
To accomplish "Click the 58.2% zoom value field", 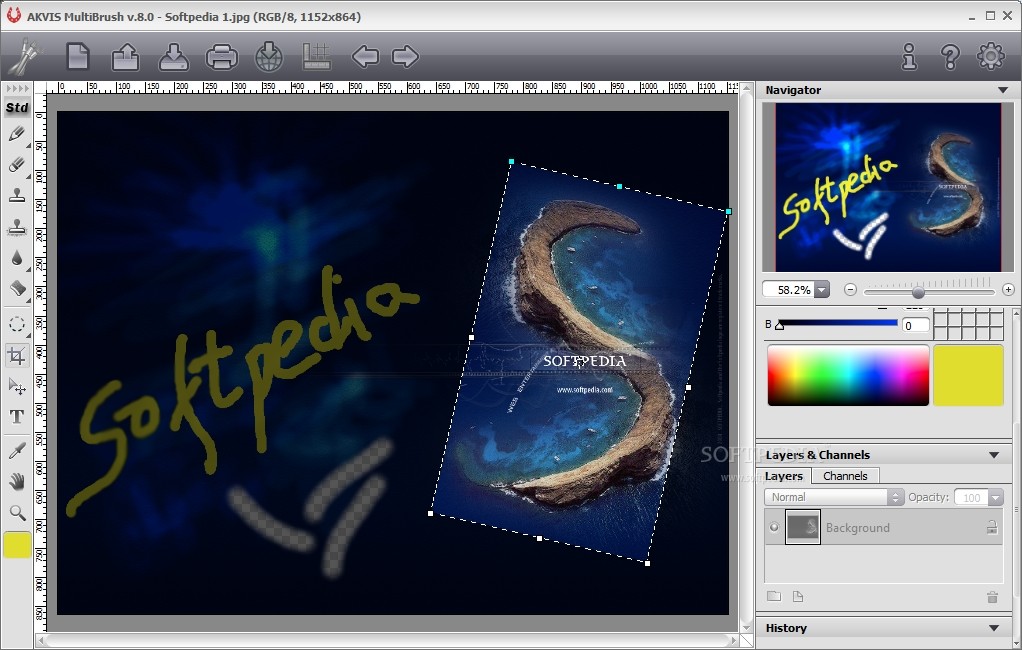I will 789,289.
